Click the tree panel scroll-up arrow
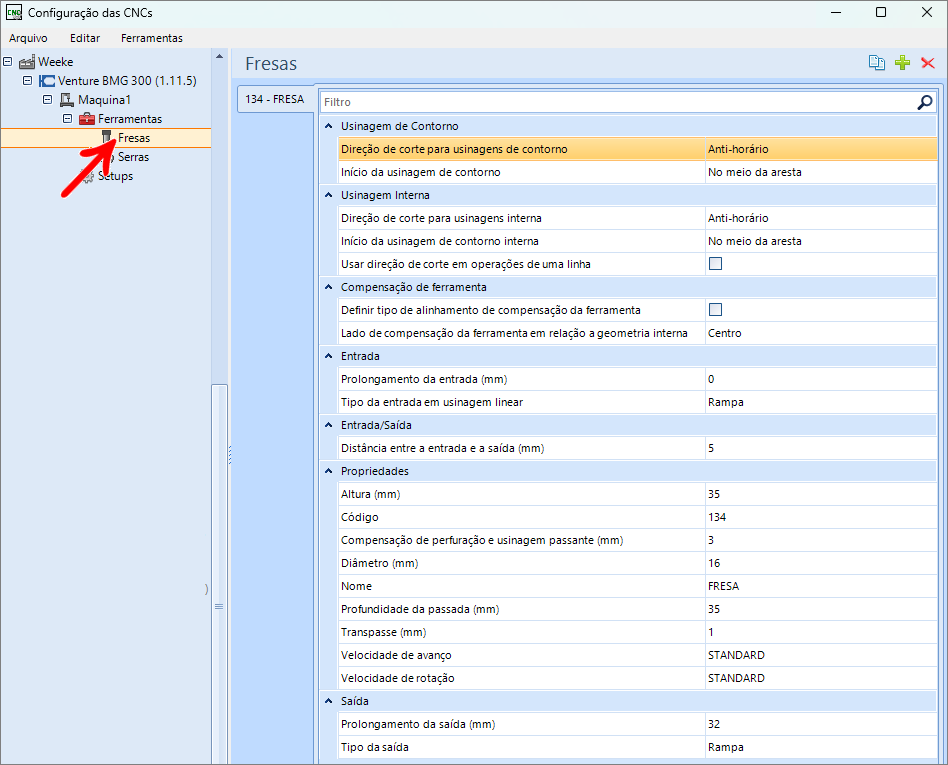The image size is (948, 765). pos(219,56)
